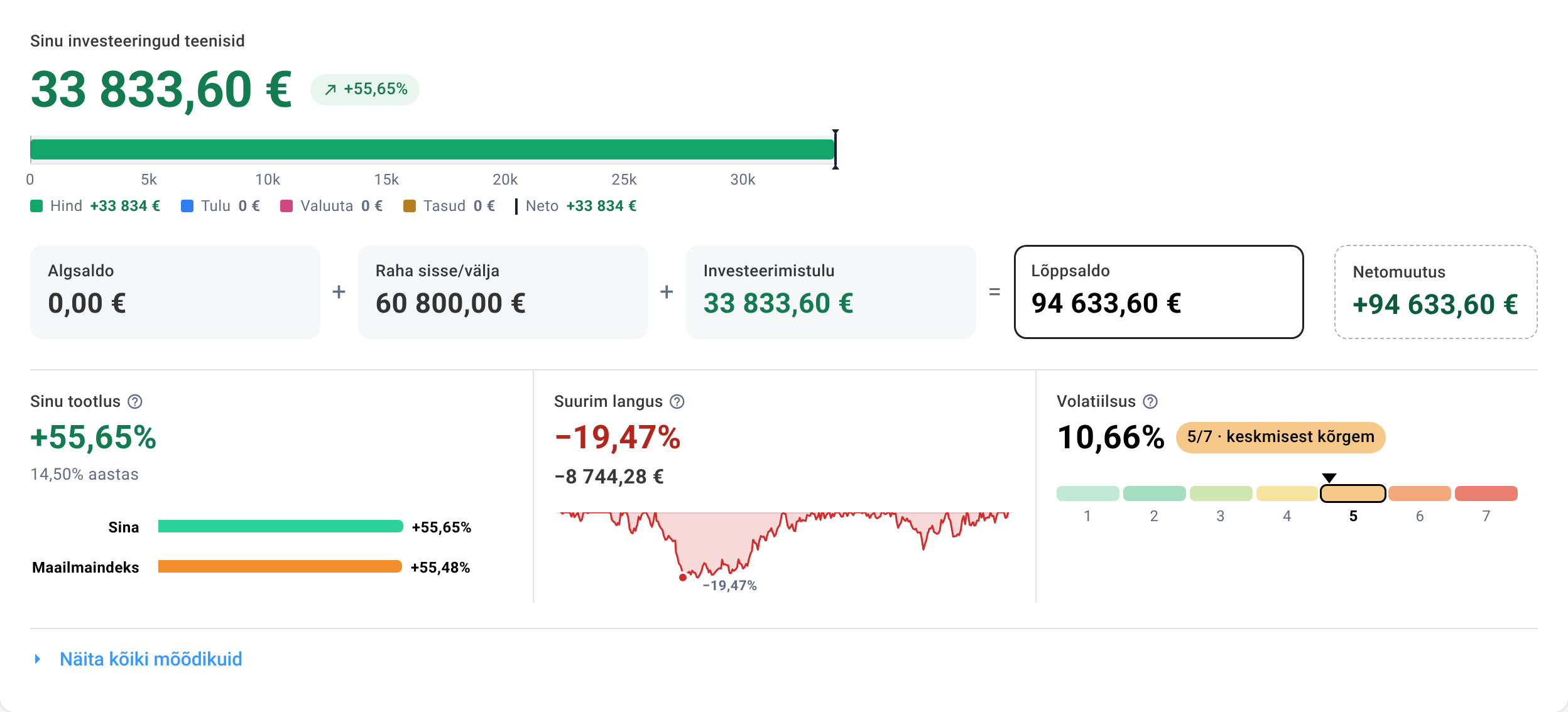
Task: Click volatility scale segment 4
Action: (1287, 494)
